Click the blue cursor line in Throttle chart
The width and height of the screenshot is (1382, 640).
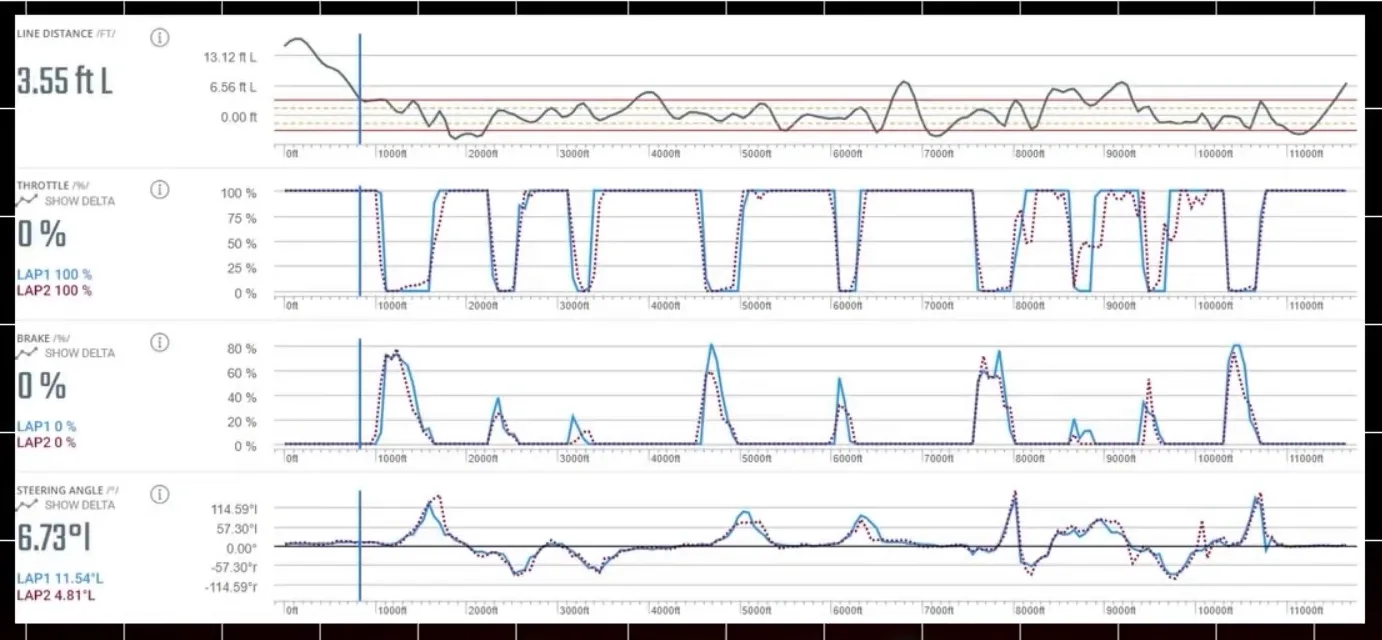click(x=360, y=241)
